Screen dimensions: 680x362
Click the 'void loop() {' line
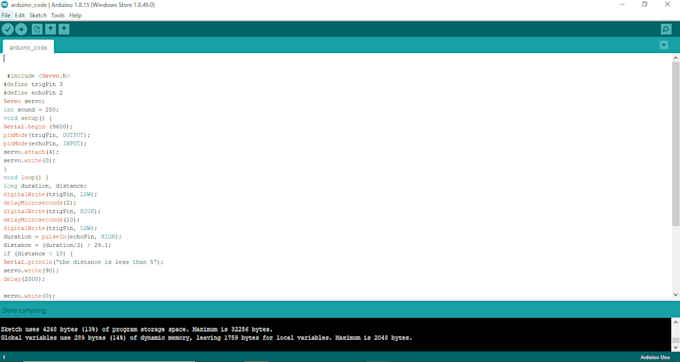click(x=26, y=177)
